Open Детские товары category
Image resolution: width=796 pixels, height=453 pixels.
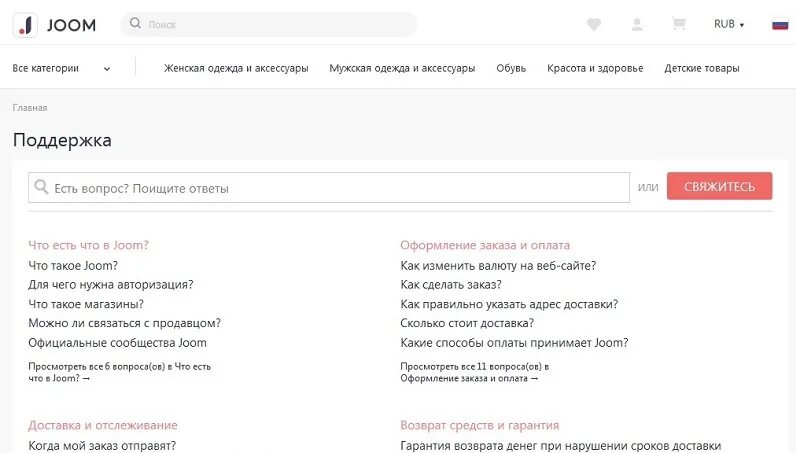click(x=702, y=68)
